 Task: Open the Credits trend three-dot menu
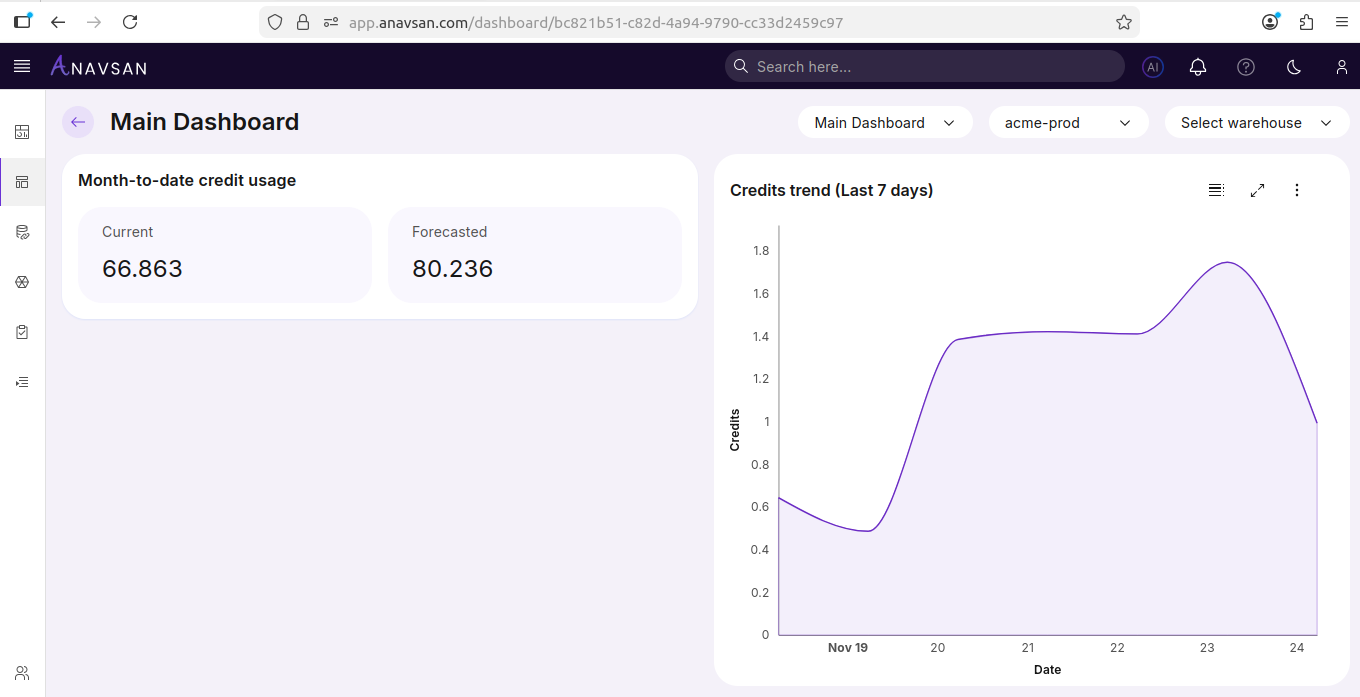coord(1297,190)
